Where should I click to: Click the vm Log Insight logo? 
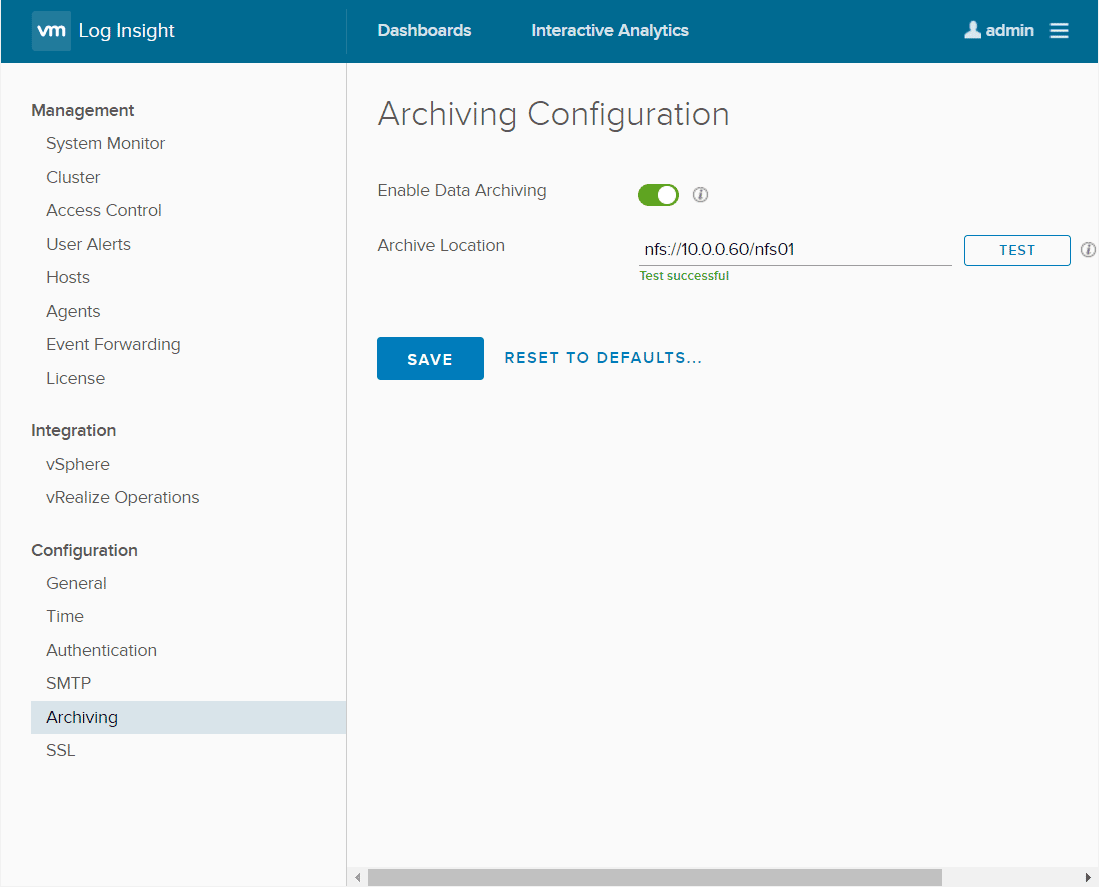click(104, 31)
